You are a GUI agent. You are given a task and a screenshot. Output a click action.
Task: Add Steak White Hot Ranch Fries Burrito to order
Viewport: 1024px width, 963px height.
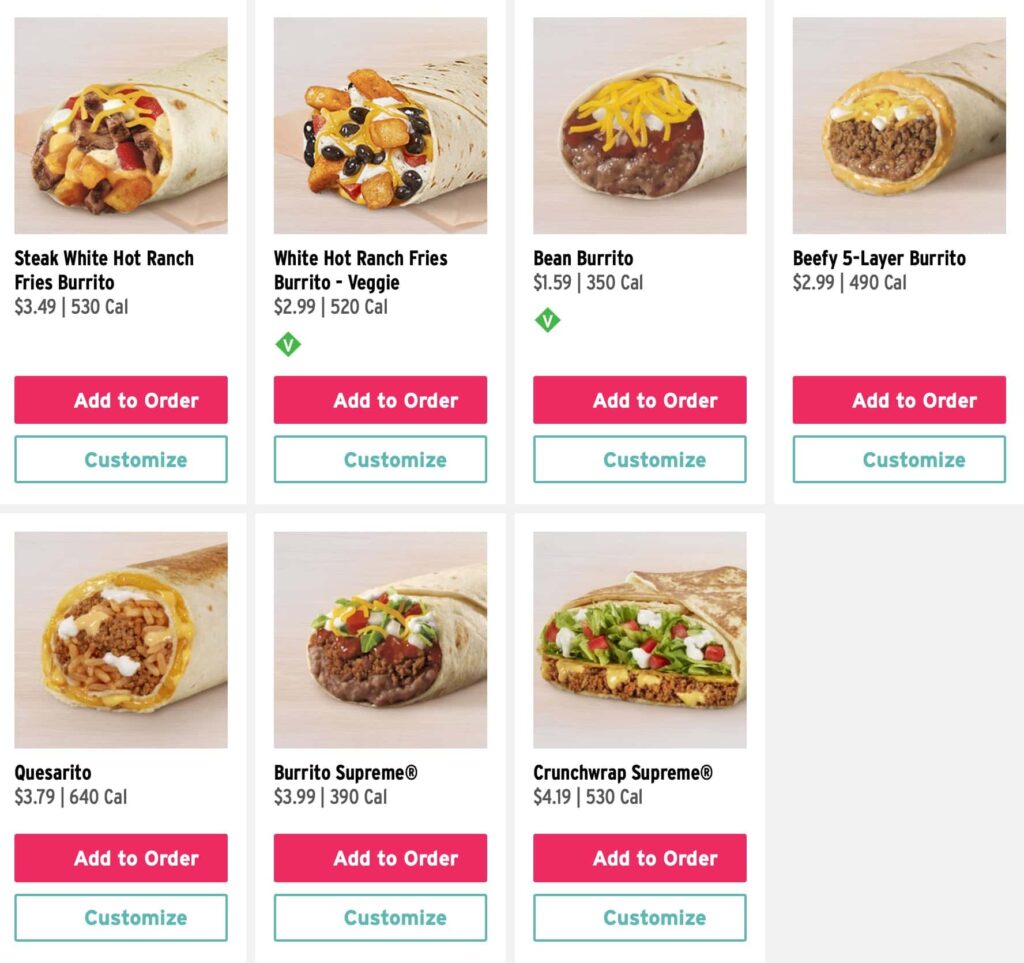click(x=121, y=400)
